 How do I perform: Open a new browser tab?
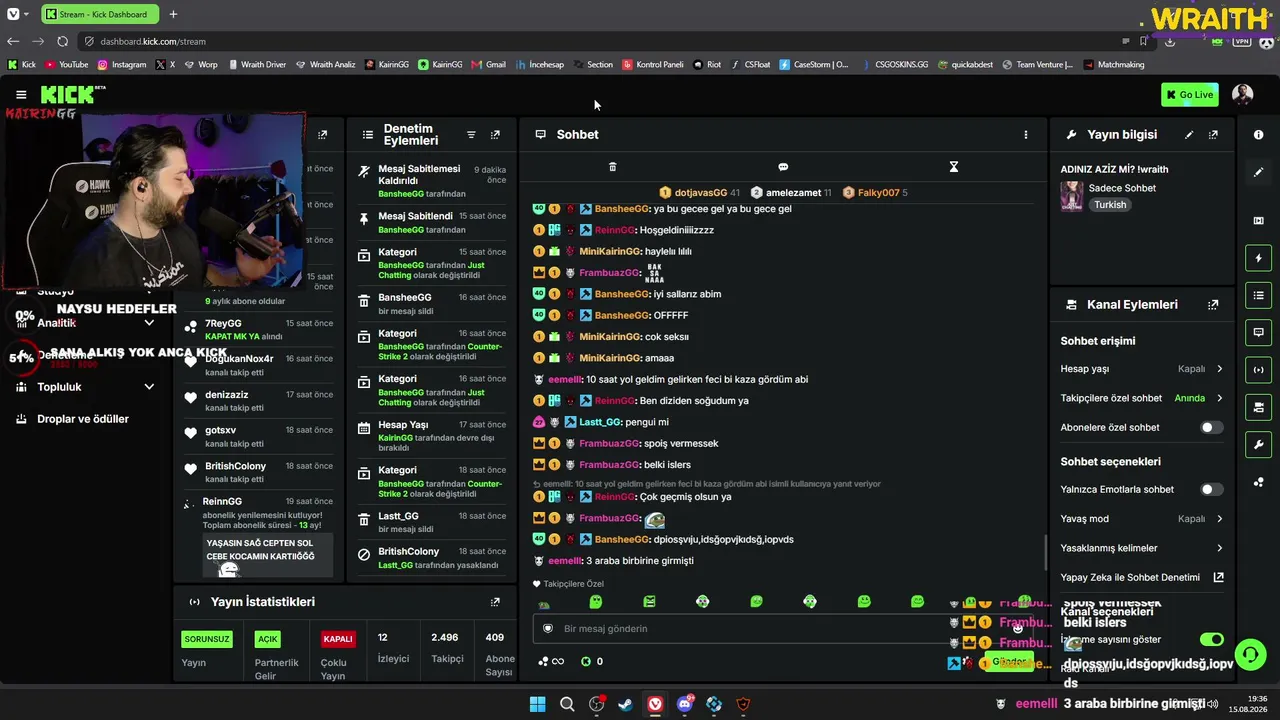click(173, 14)
